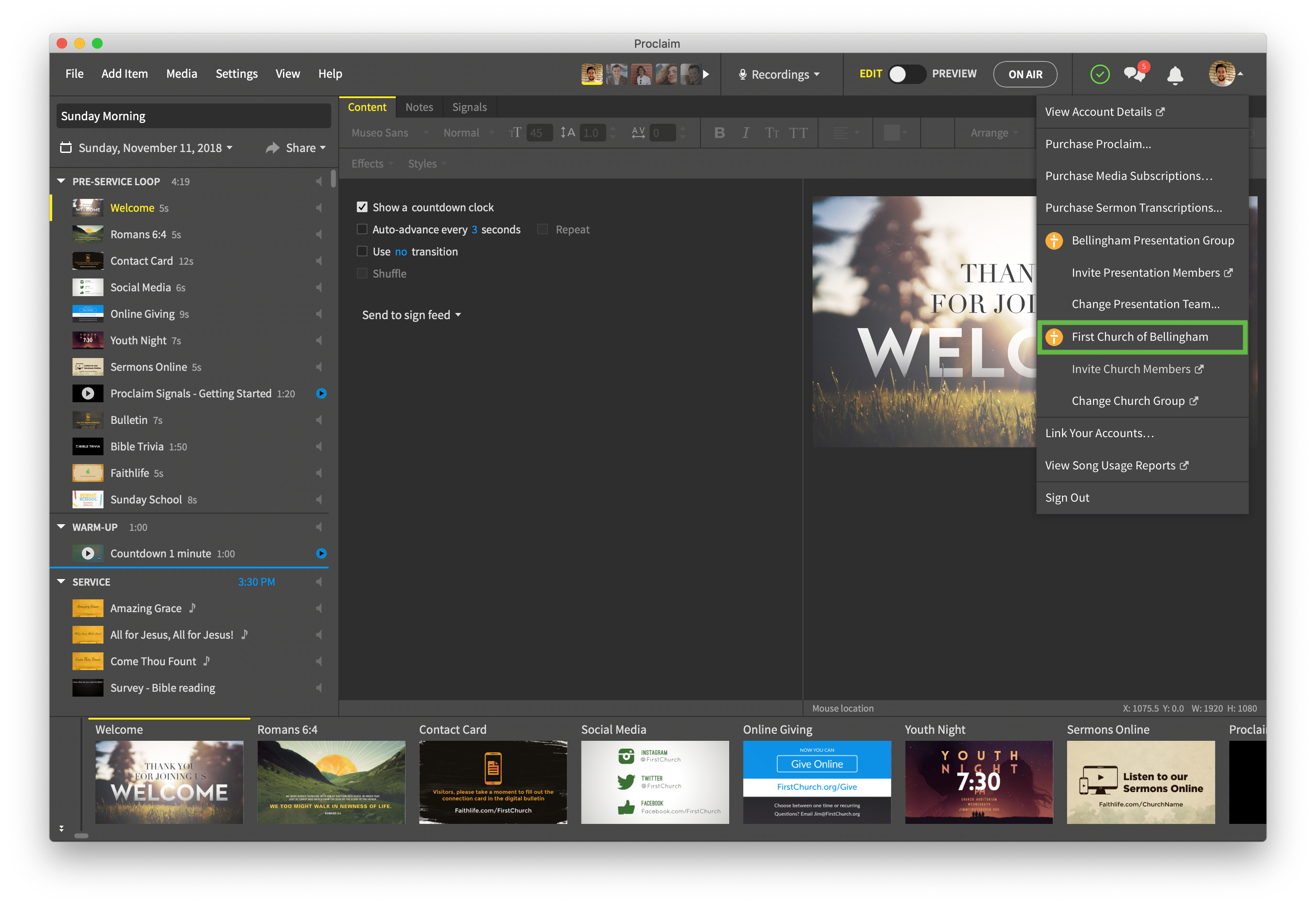Switch to the Notes tab
The height and width of the screenshot is (907, 1316).
coord(419,107)
